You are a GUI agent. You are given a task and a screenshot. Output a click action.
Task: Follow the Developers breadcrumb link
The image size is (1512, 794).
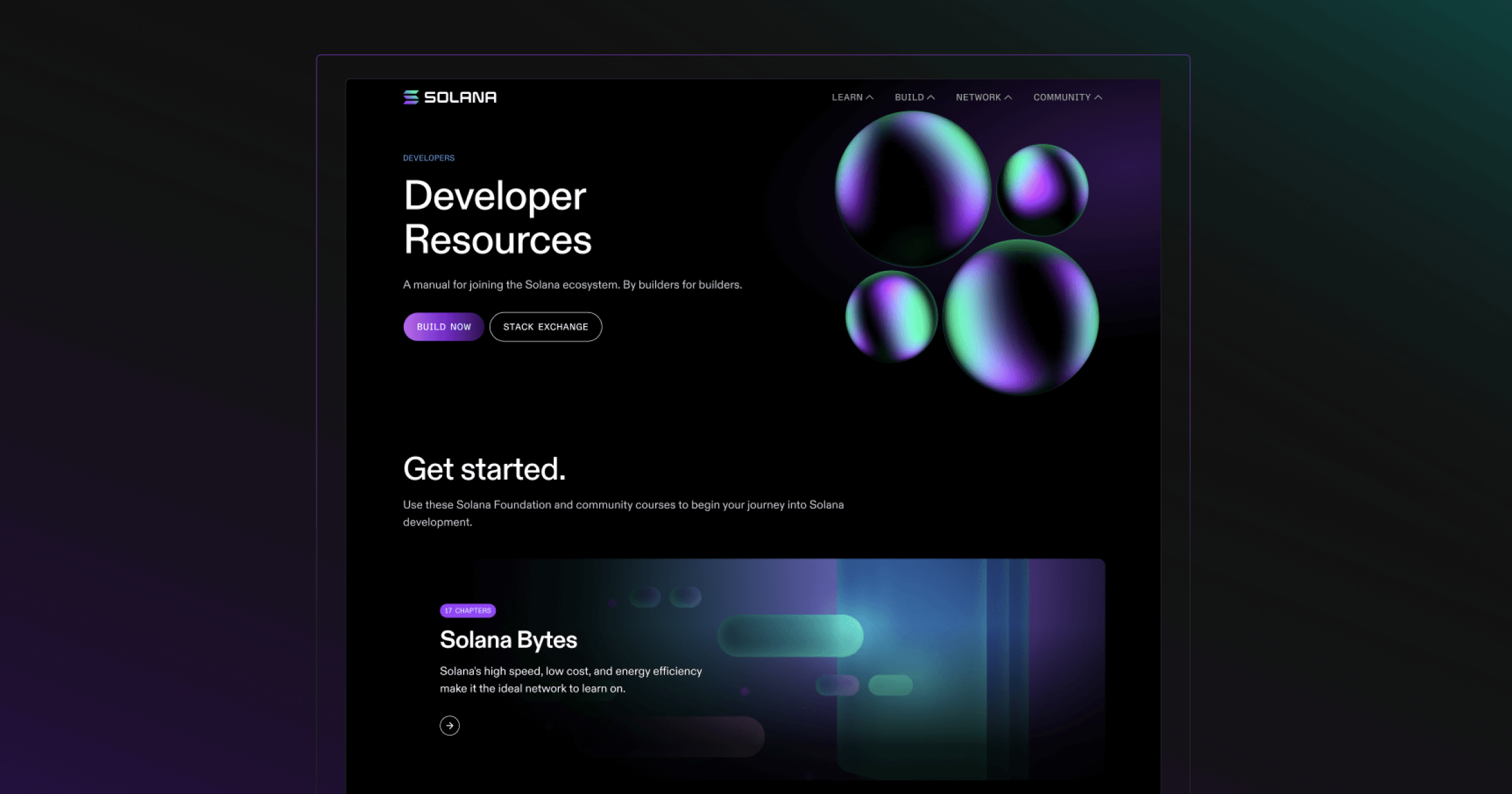tap(428, 158)
